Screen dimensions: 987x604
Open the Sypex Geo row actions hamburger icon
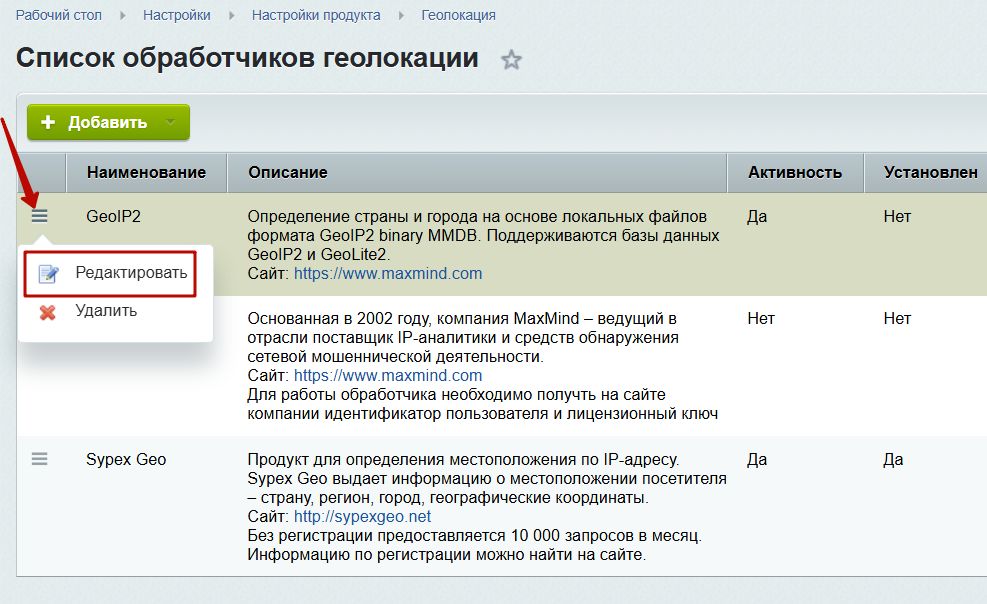click(39, 459)
